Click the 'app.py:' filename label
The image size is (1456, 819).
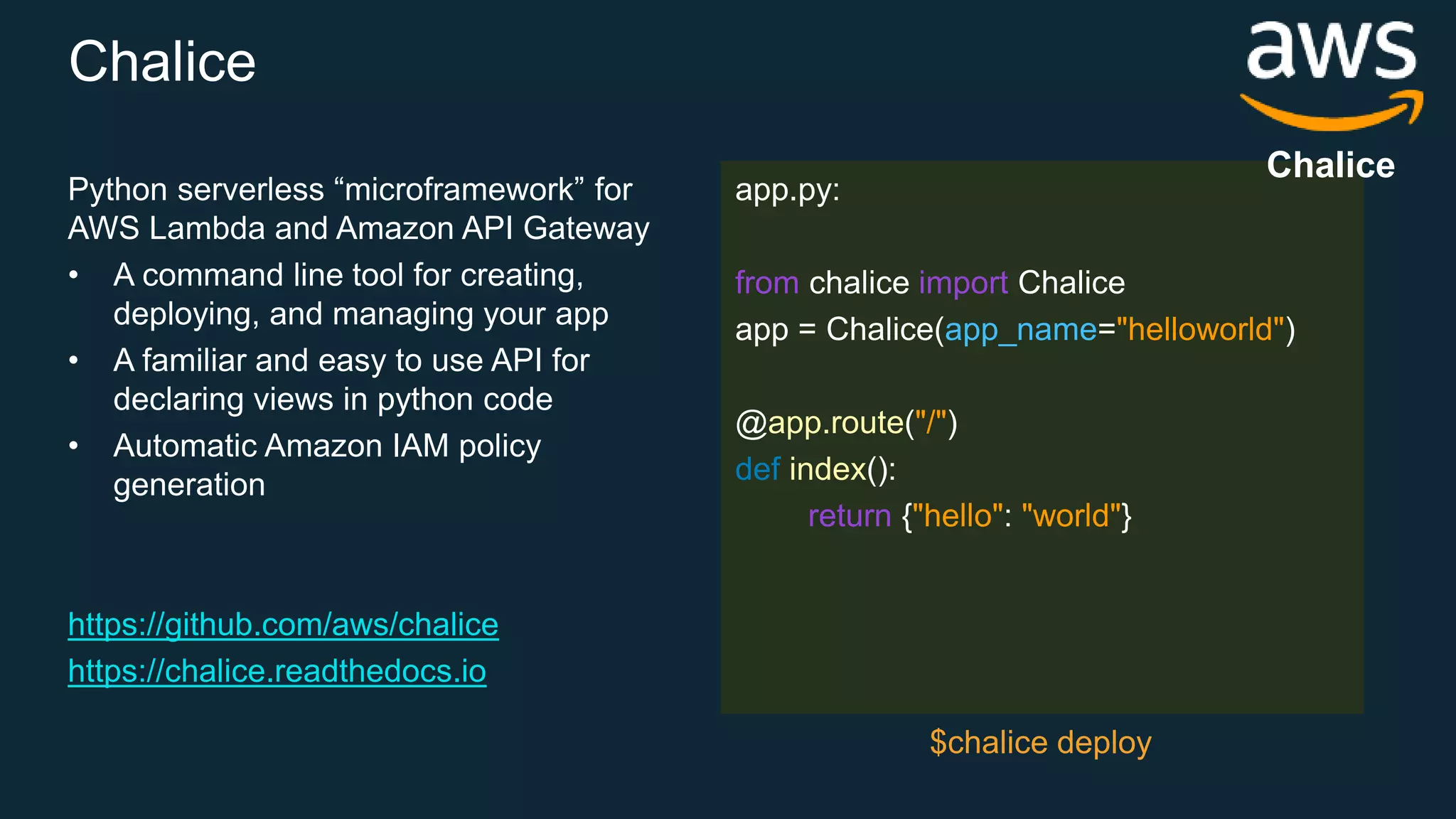[x=787, y=191]
